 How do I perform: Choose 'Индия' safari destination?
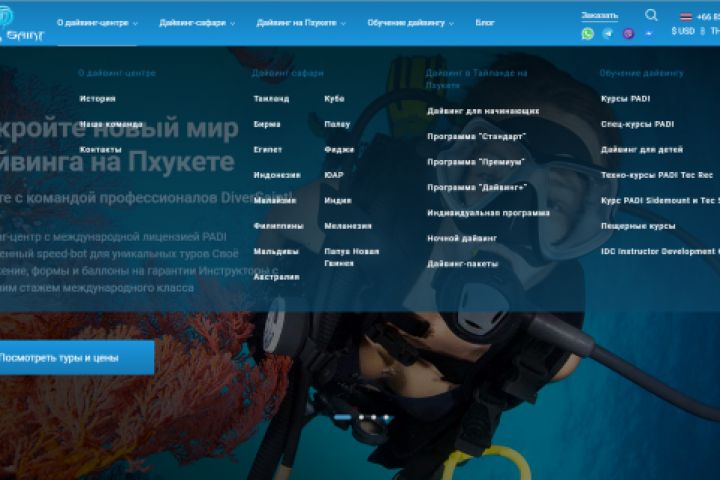(x=338, y=201)
